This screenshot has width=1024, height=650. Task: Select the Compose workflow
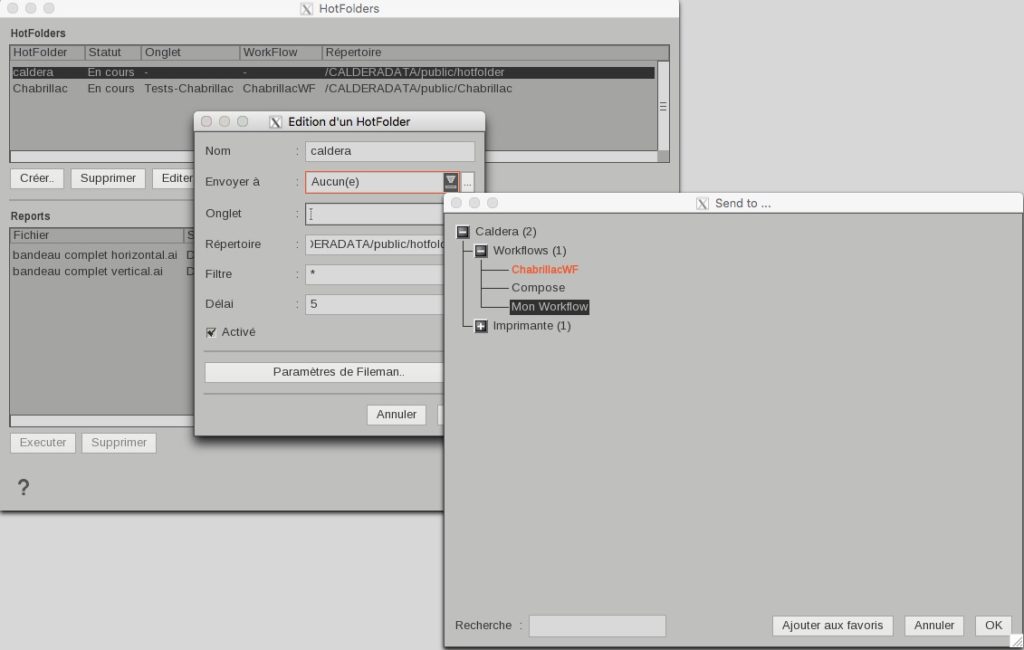537,288
